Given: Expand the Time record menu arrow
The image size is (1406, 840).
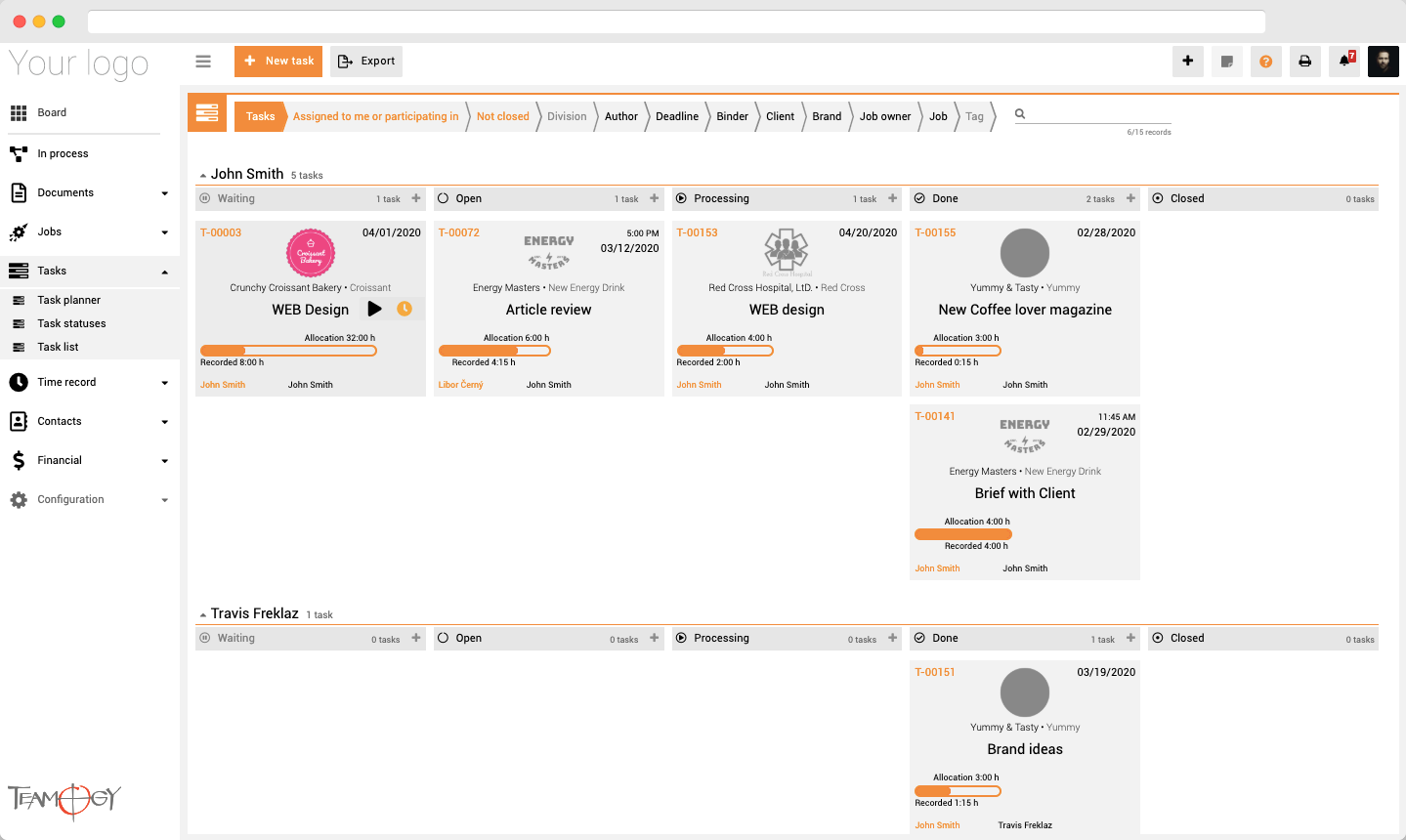Looking at the screenshot, I should click(x=164, y=383).
